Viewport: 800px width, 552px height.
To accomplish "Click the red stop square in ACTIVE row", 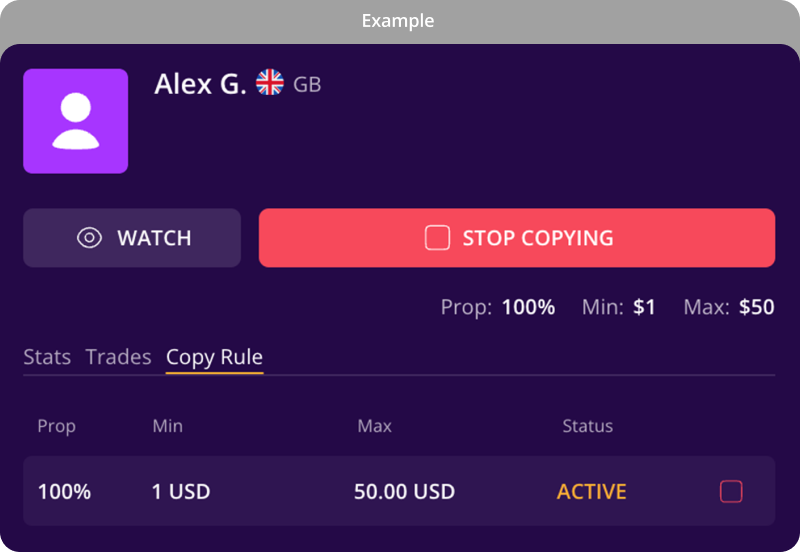I will [x=731, y=491].
